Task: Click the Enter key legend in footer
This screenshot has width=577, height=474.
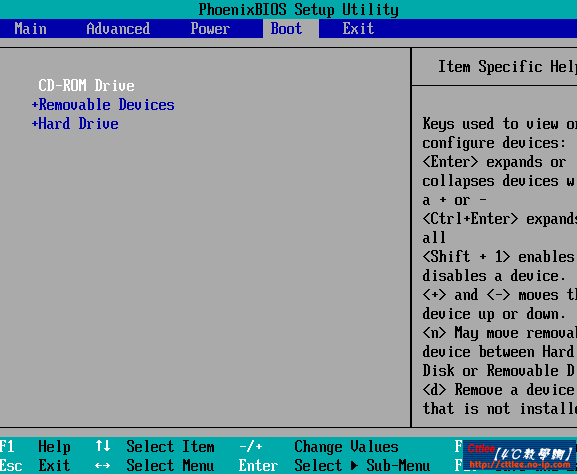Action: [x=258, y=466]
